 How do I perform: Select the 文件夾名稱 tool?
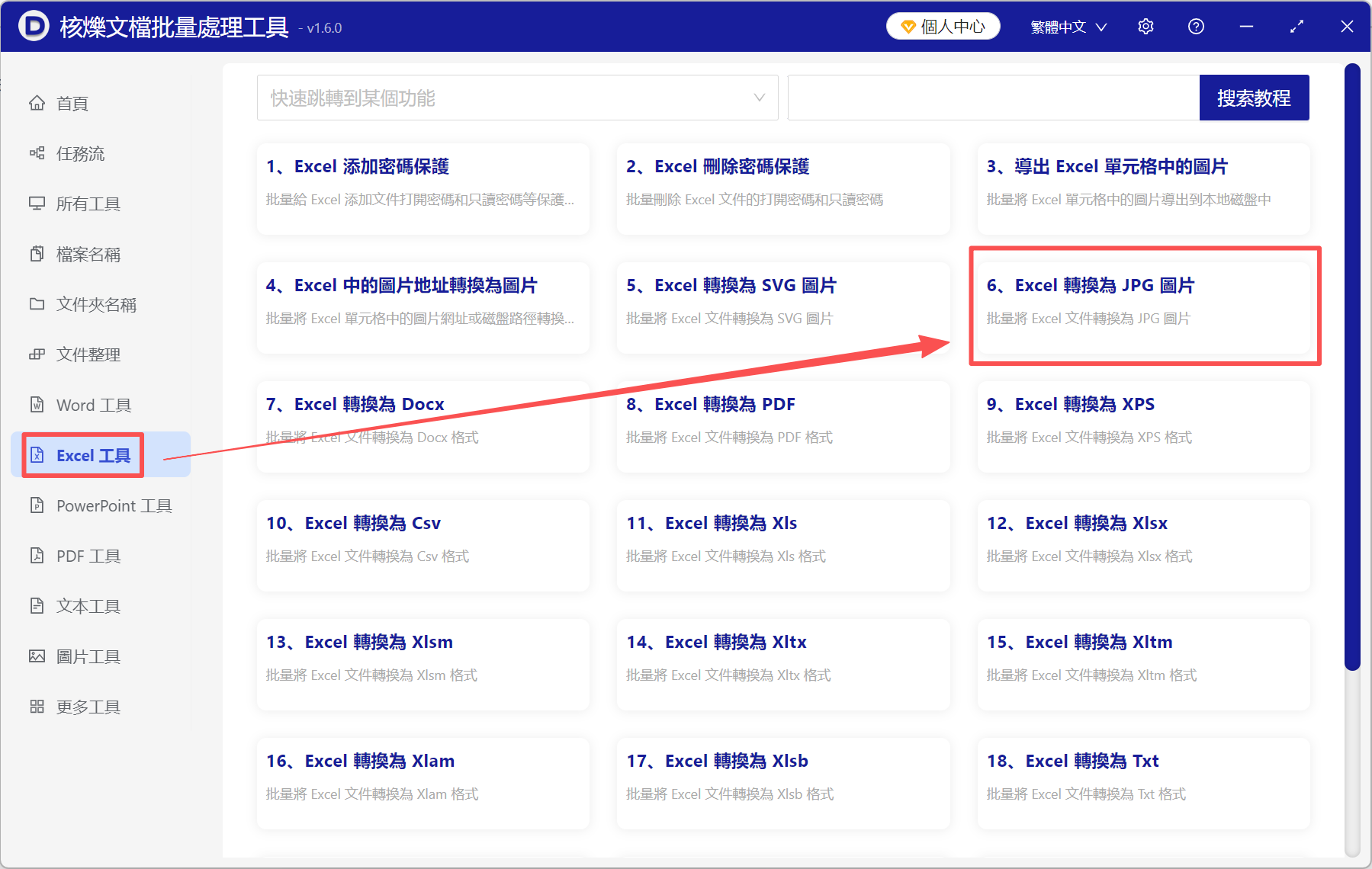95,304
